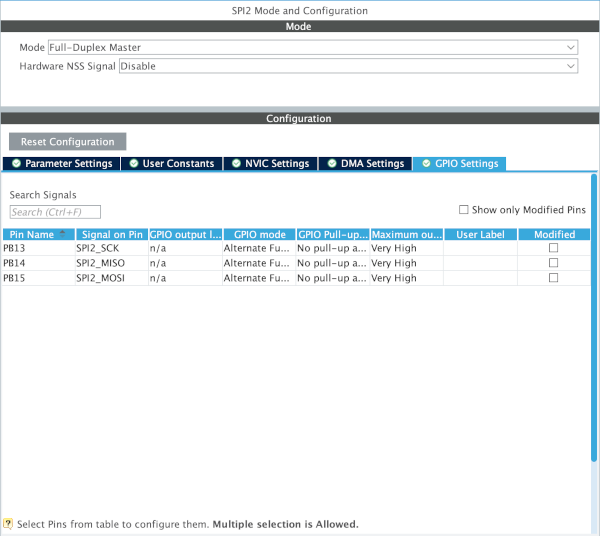Expand Hardware NSS Signal dropdown
600x536 pixels.
coord(348,66)
